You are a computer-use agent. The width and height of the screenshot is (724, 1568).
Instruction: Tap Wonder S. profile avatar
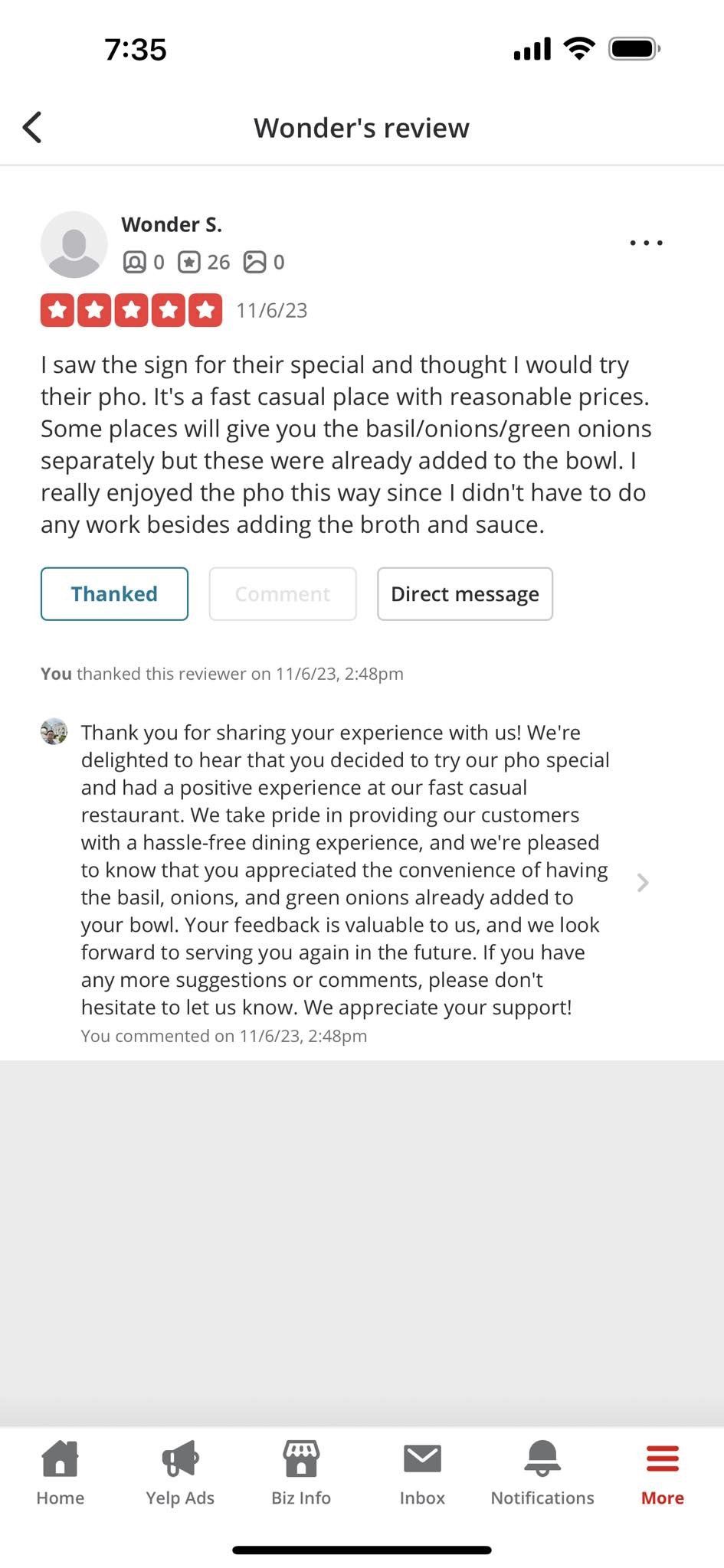74,244
